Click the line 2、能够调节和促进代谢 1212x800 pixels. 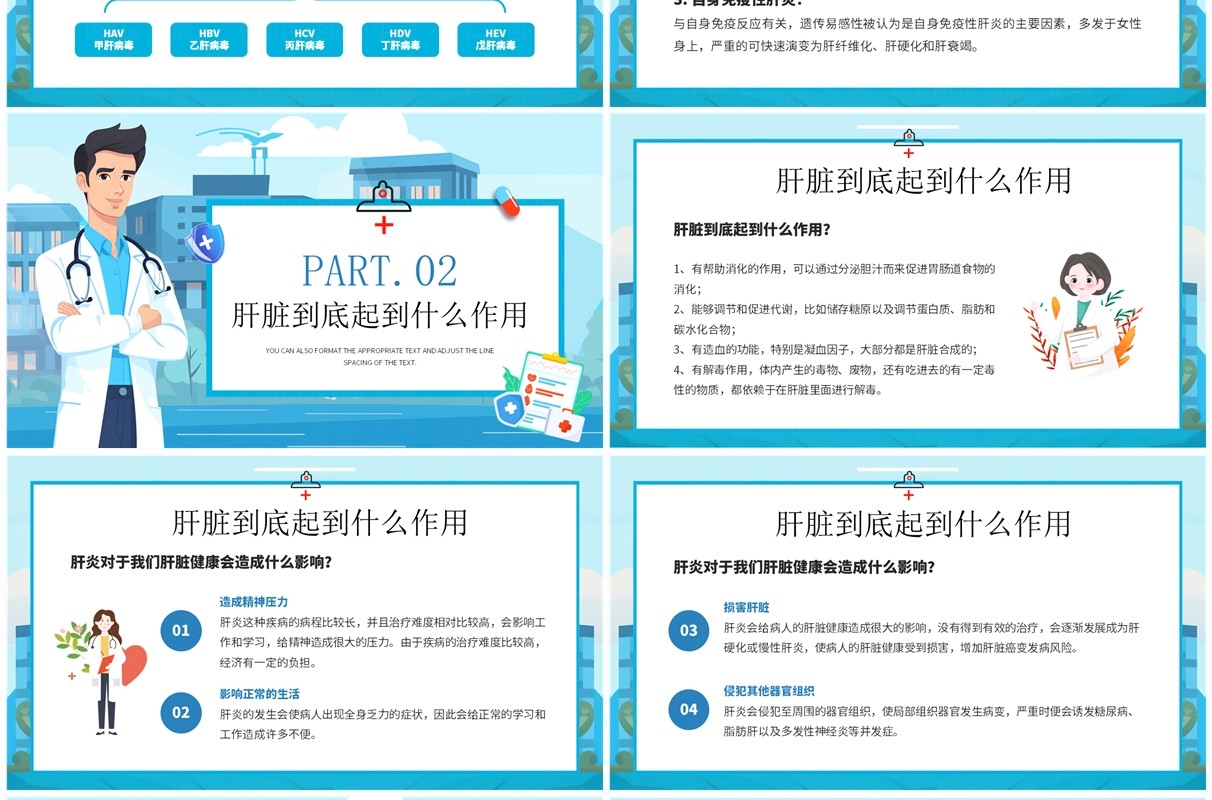click(x=835, y=319)
